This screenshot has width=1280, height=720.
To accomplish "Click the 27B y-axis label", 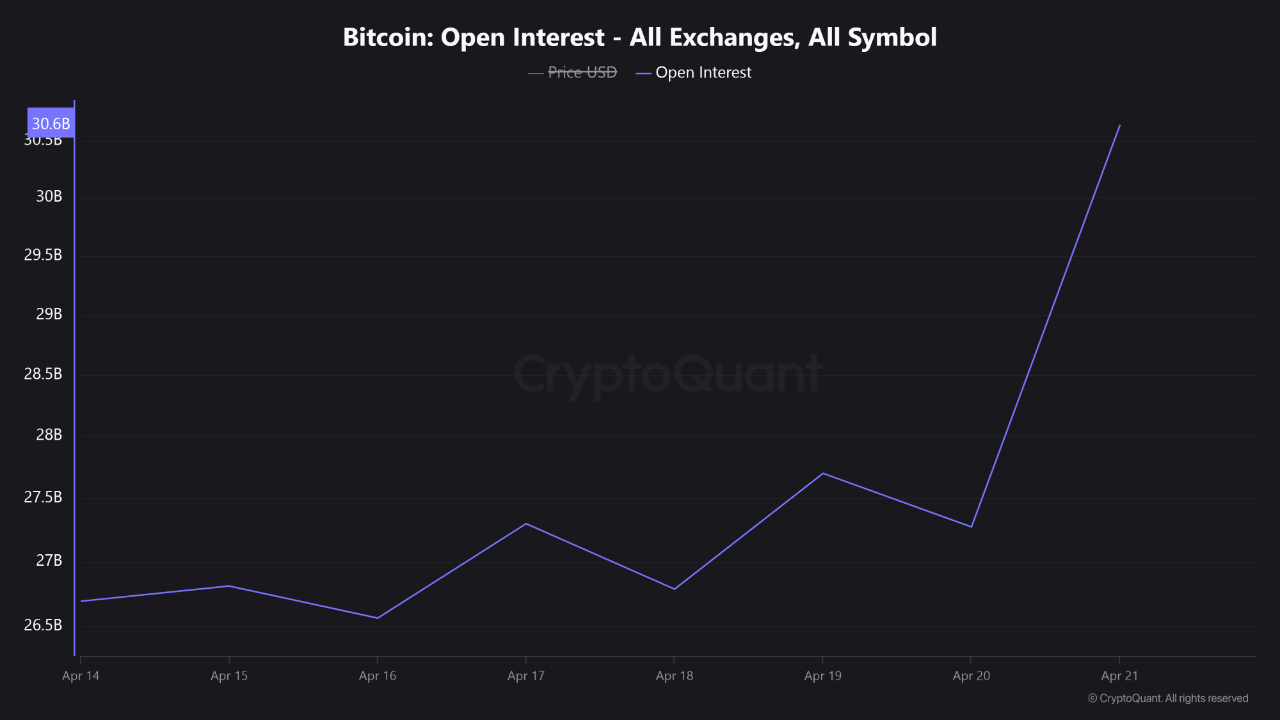I will pyautogui.click(x=49, y=560).
